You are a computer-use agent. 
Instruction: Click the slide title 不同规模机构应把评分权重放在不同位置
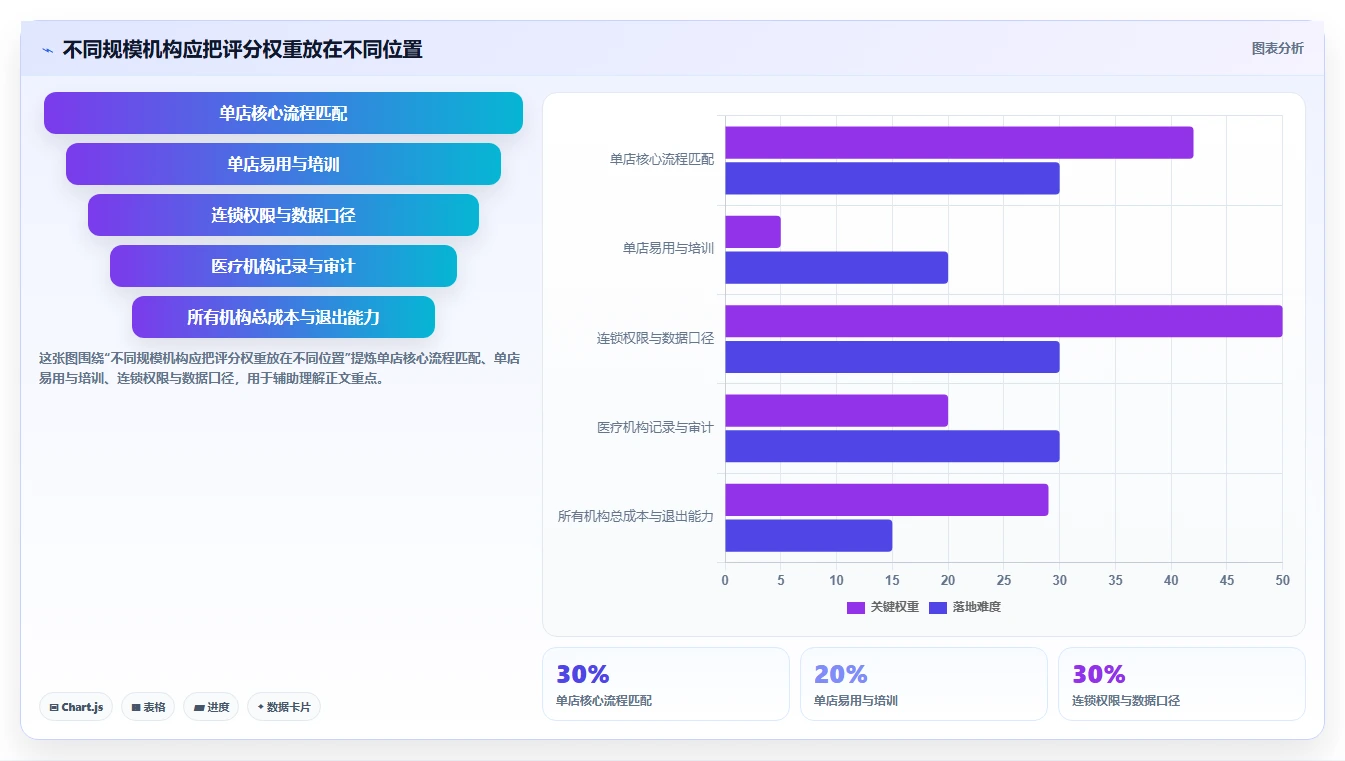coord(242,49)
